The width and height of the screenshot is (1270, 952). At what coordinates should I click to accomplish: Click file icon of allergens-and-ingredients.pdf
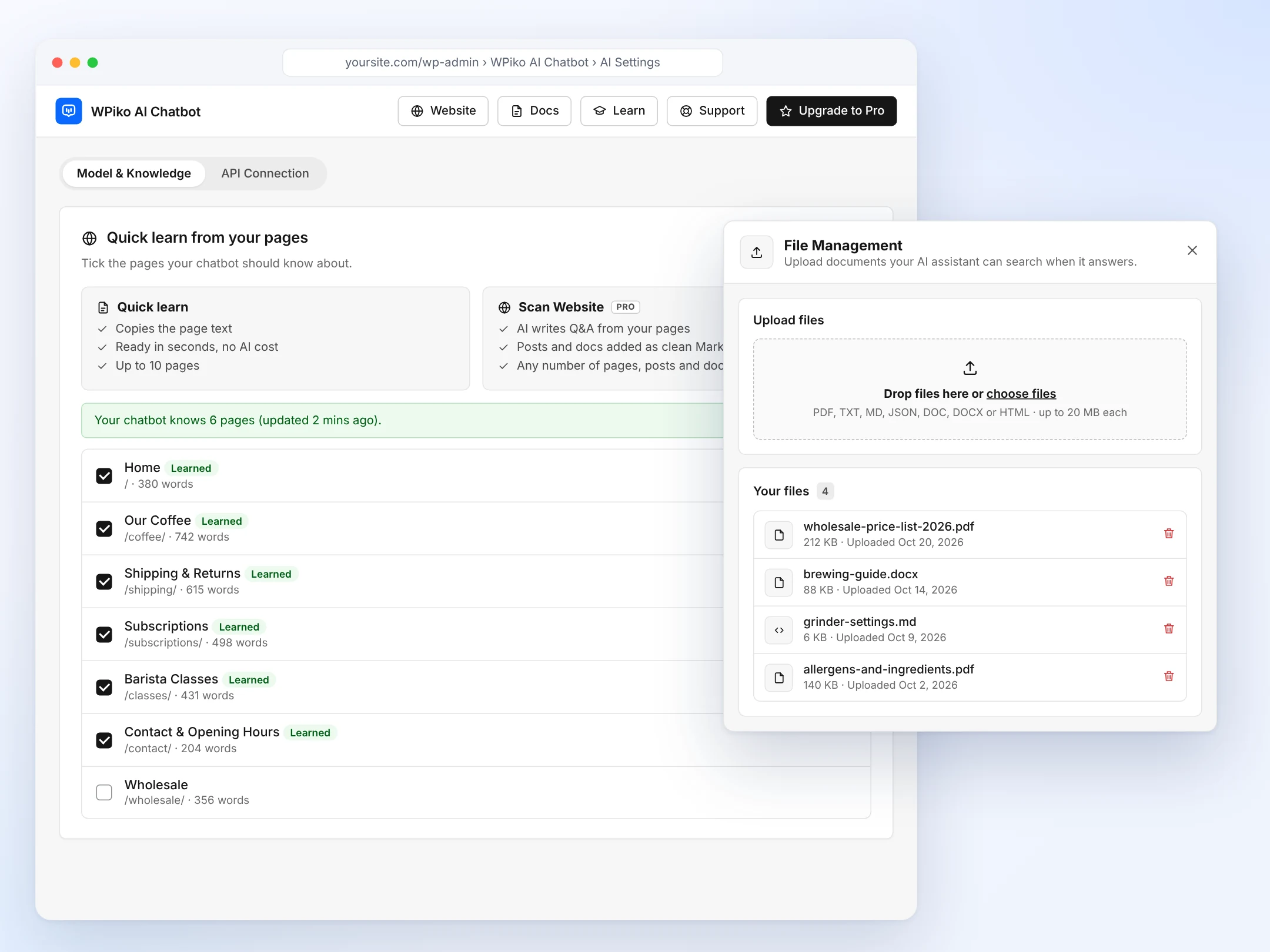click(779, 678)
